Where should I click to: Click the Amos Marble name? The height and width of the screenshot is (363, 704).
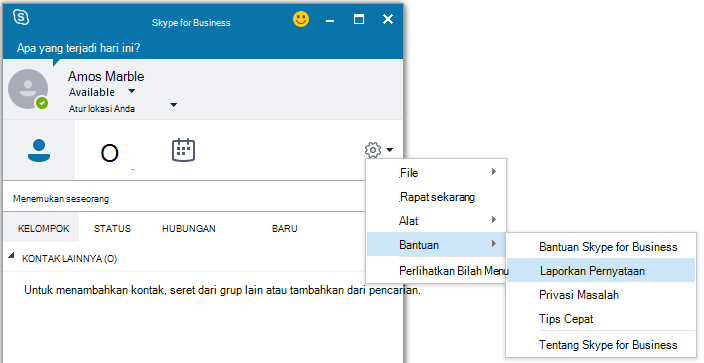106,76
